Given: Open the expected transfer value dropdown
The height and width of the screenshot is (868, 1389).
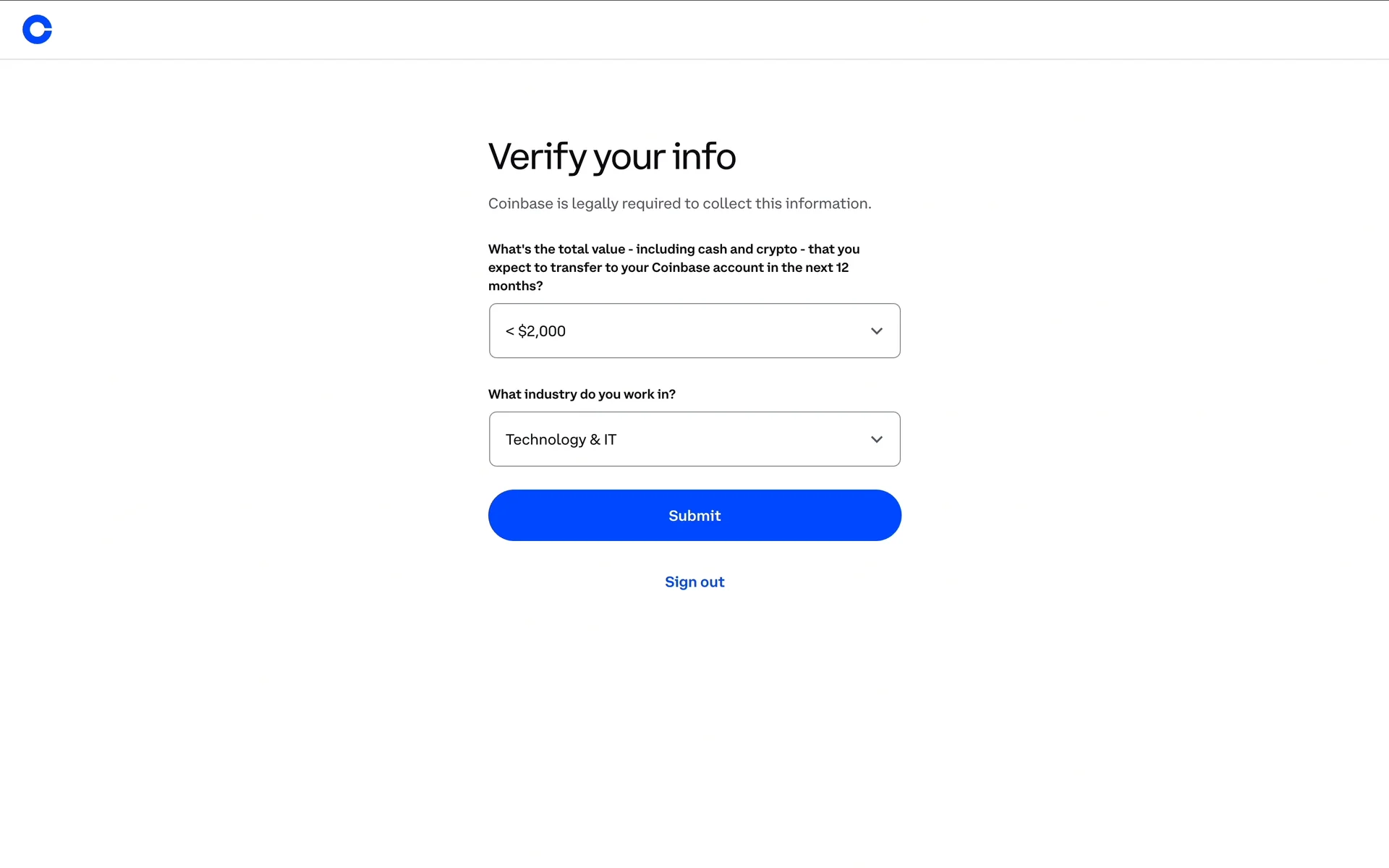Looking at the screenshot, I should pyautogui.click(x=694, y=331).
